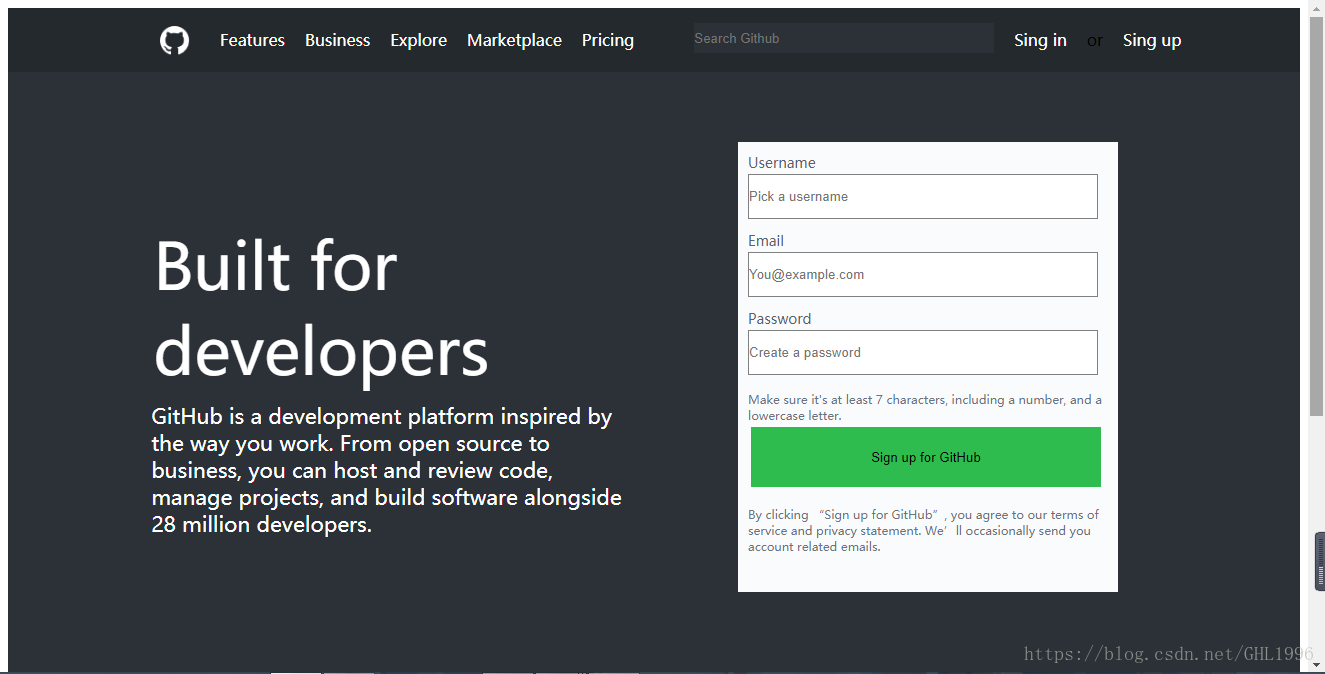Focus the You@example.com email field

922,274
